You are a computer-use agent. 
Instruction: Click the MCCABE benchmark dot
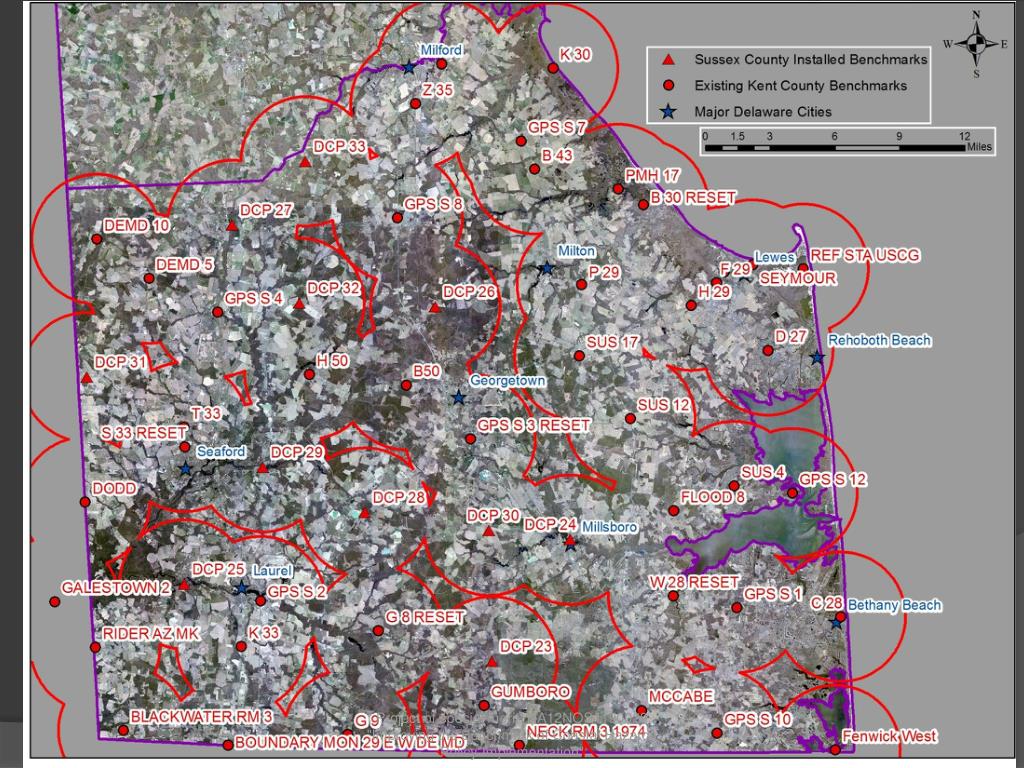641,711
